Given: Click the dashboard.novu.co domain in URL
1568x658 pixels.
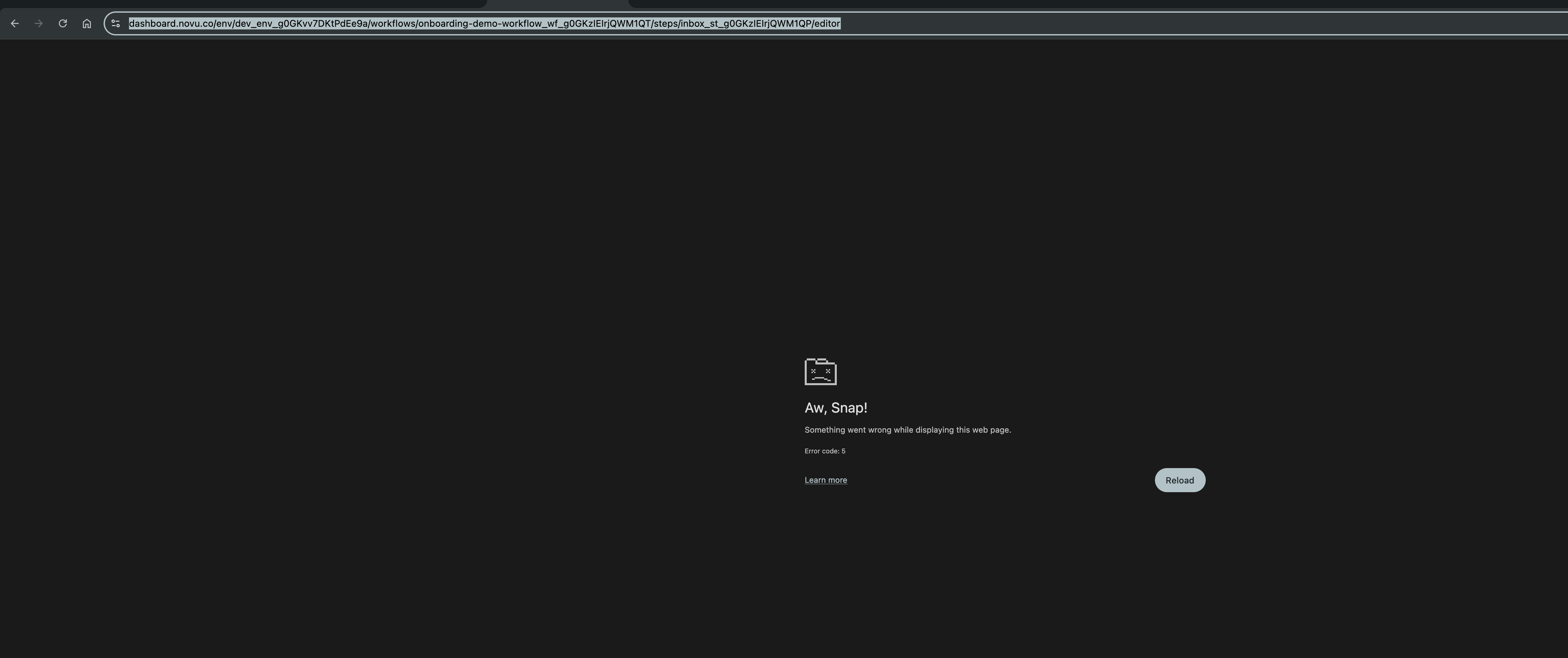Looking at the screenshot, I should pos(170,24).
